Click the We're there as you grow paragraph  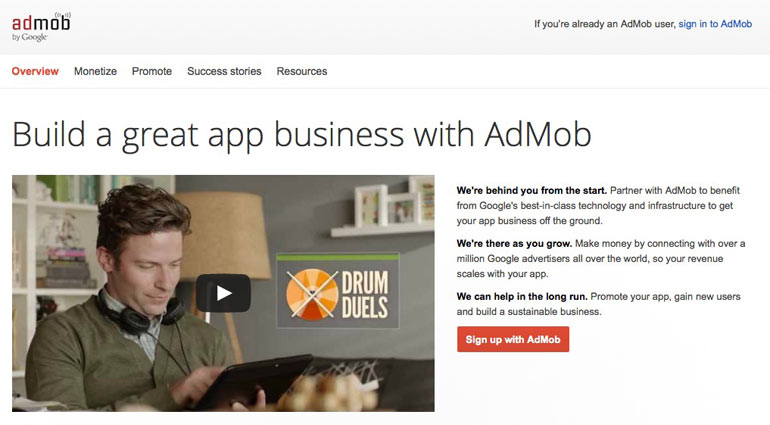tap(601, 258)
